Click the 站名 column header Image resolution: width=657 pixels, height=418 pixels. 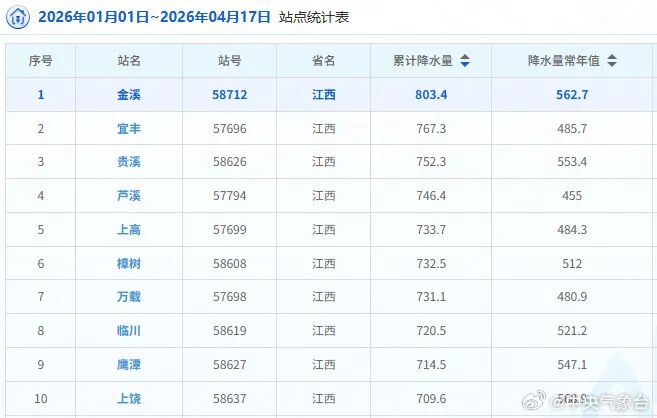(x=129, y=61)
